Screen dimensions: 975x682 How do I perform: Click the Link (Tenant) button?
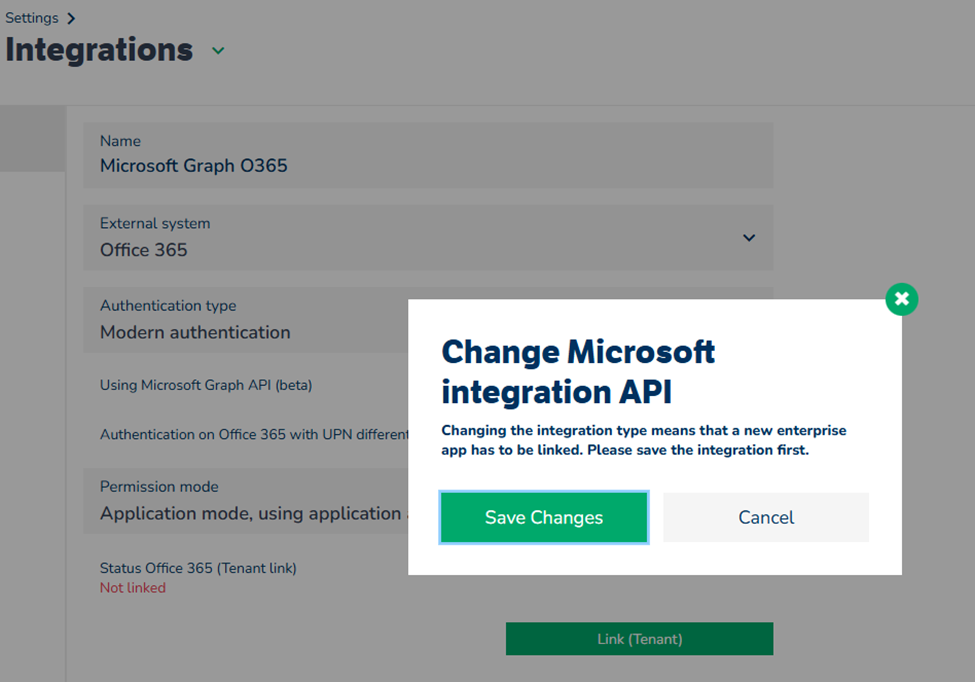[x=639, y=639]
